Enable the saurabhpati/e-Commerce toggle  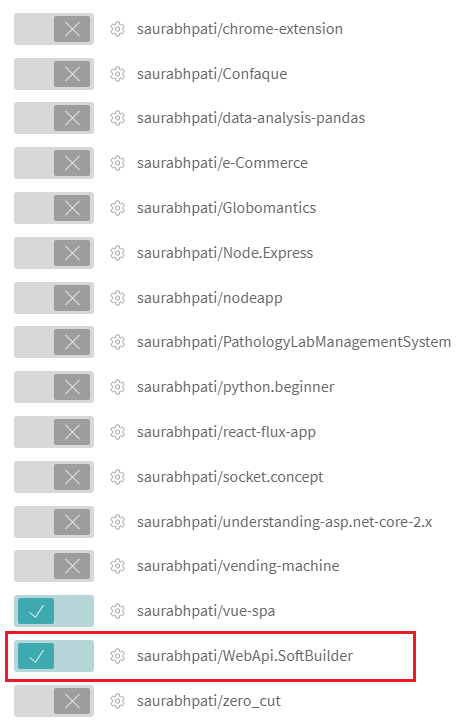click(x=54, y=163)
